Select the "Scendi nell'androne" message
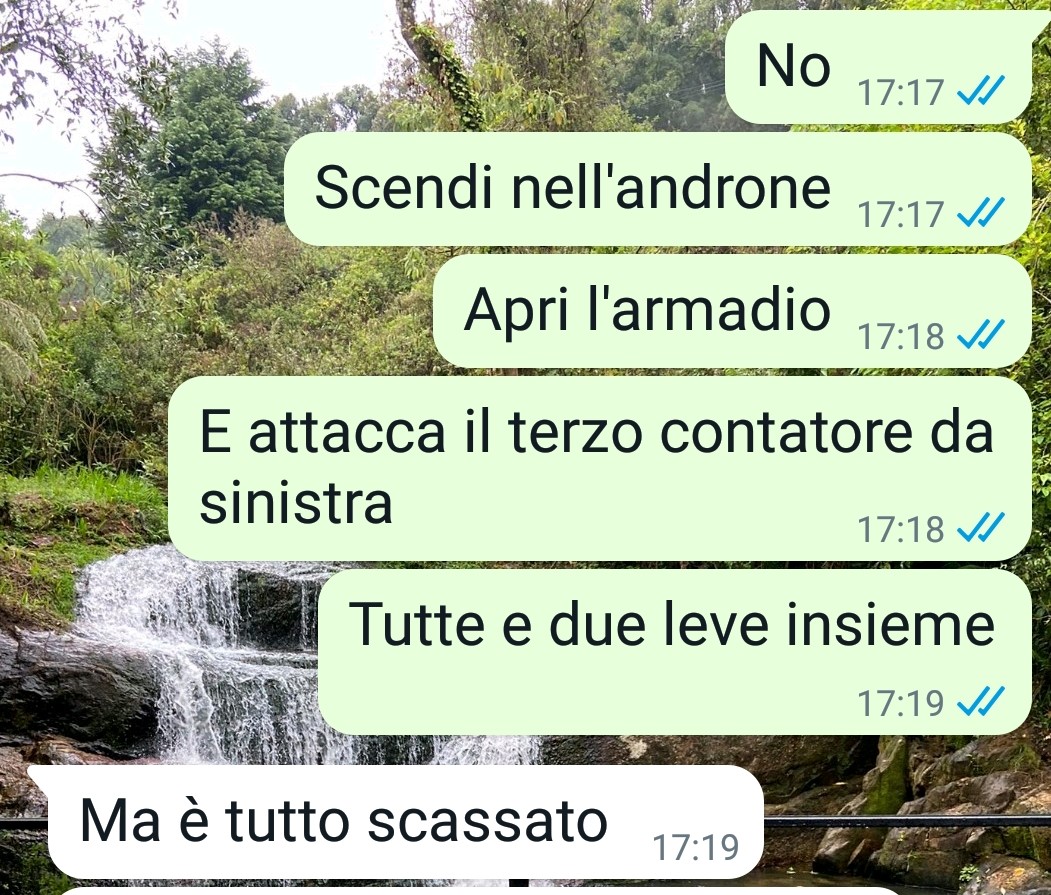Image resolution: width=1051 pixels, height=895 pixels. [x=658, y=189]
